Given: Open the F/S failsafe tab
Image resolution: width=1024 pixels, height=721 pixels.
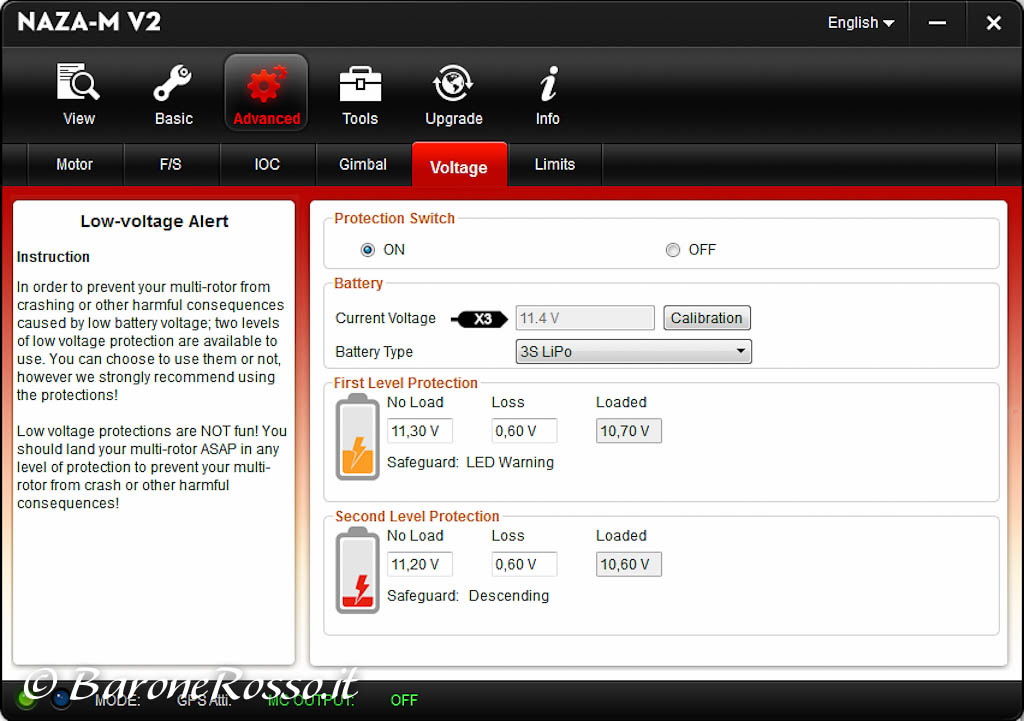Looking at the screenshot, I should coord(171,165).
